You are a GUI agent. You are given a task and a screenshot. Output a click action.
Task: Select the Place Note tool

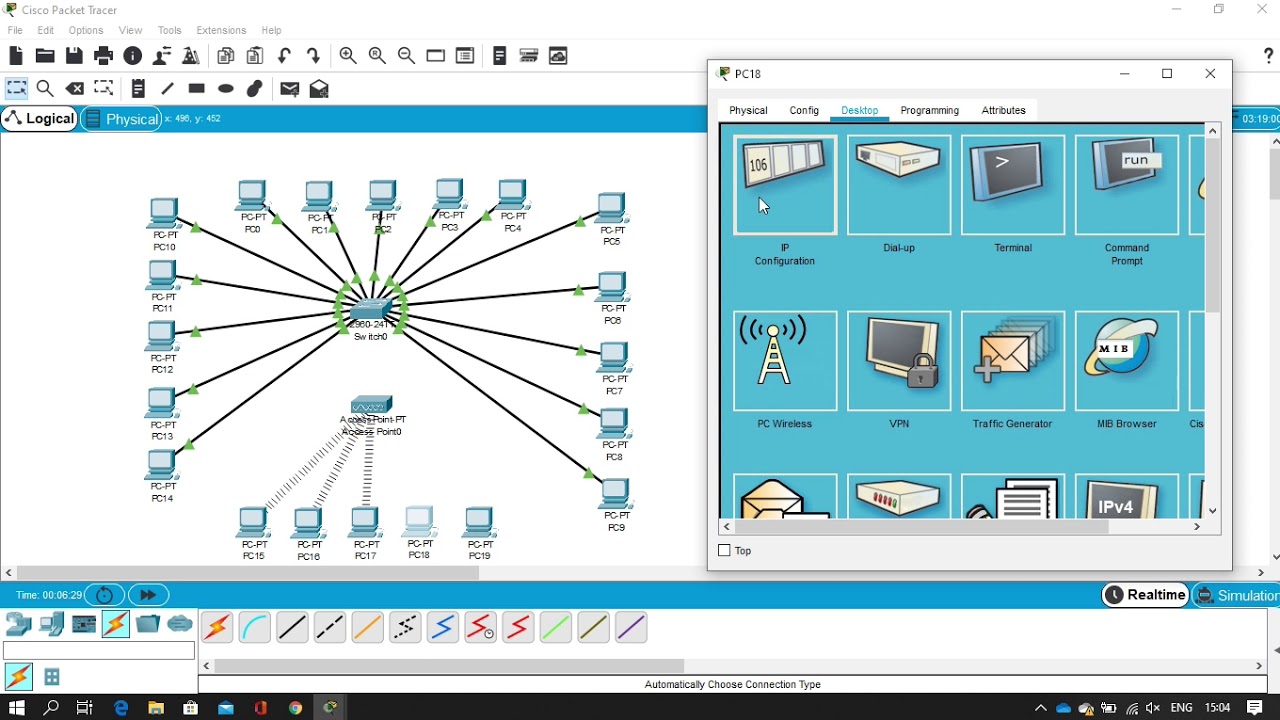(x=138, y=89)
